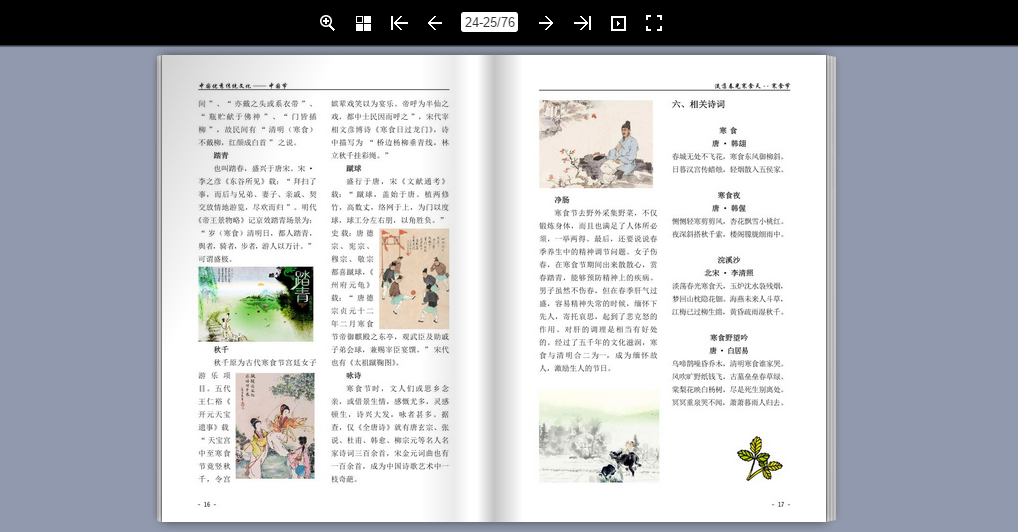
Task: Click the green leaf sprig illustration
Action: tap(759, 458)
